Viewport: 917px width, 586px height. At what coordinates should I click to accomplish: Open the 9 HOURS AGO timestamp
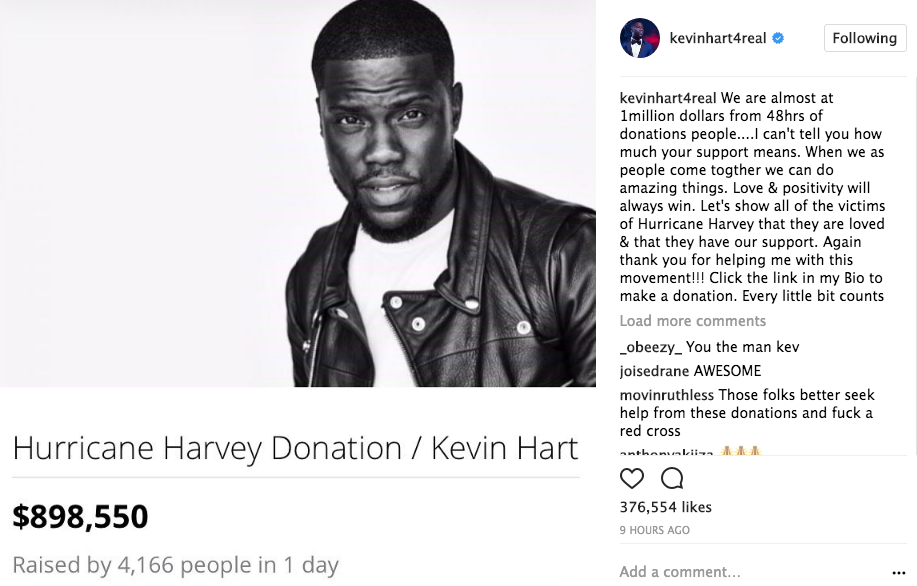coord(654,530)
